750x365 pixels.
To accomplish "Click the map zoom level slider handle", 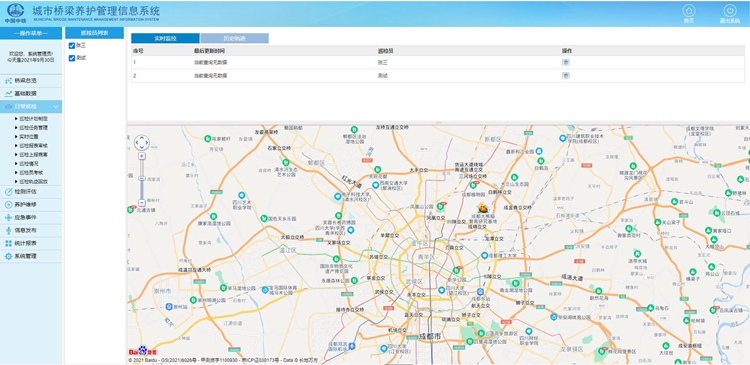I will [x=142, y=178].
